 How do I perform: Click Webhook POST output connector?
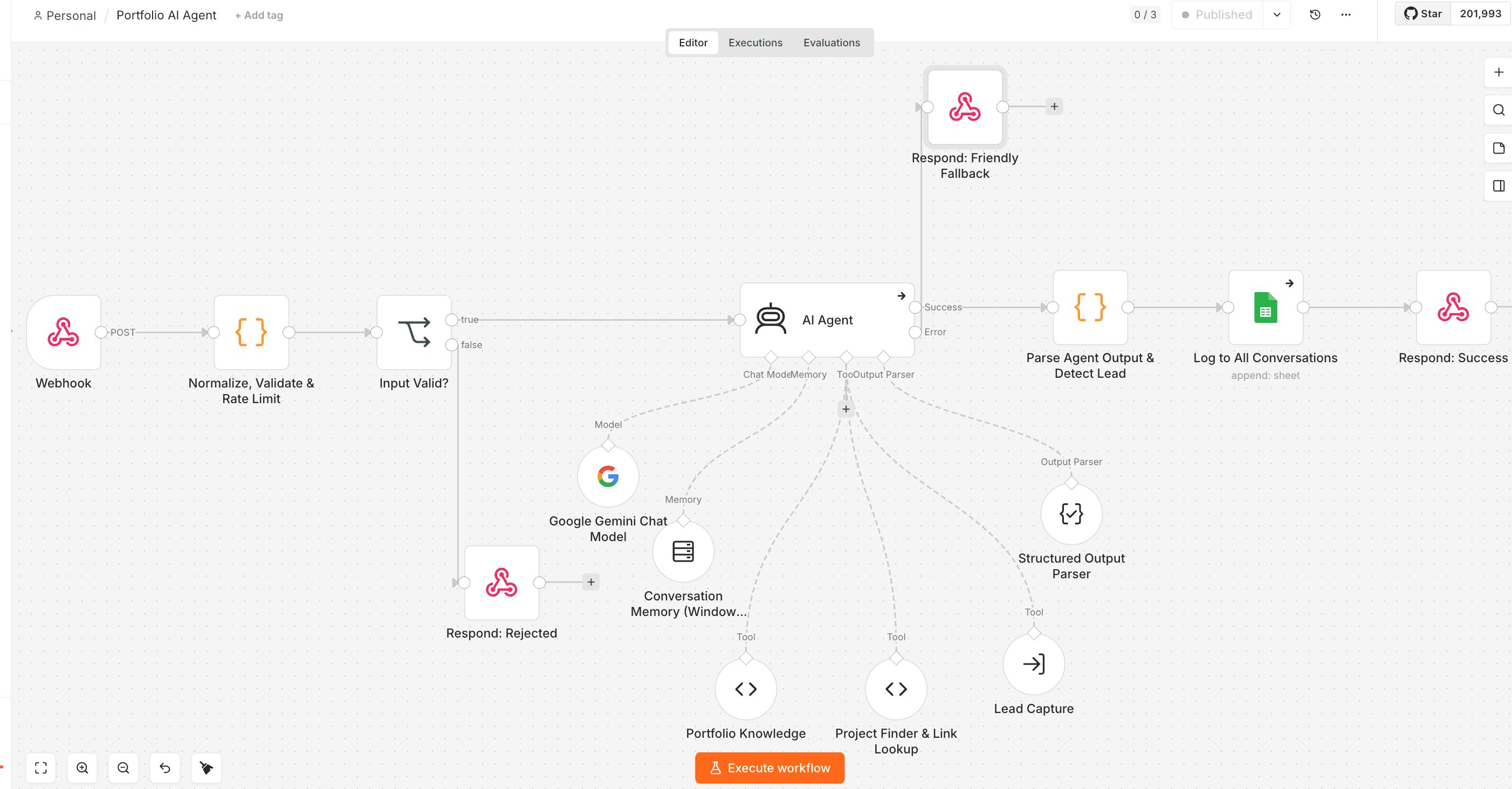[101, 332]
